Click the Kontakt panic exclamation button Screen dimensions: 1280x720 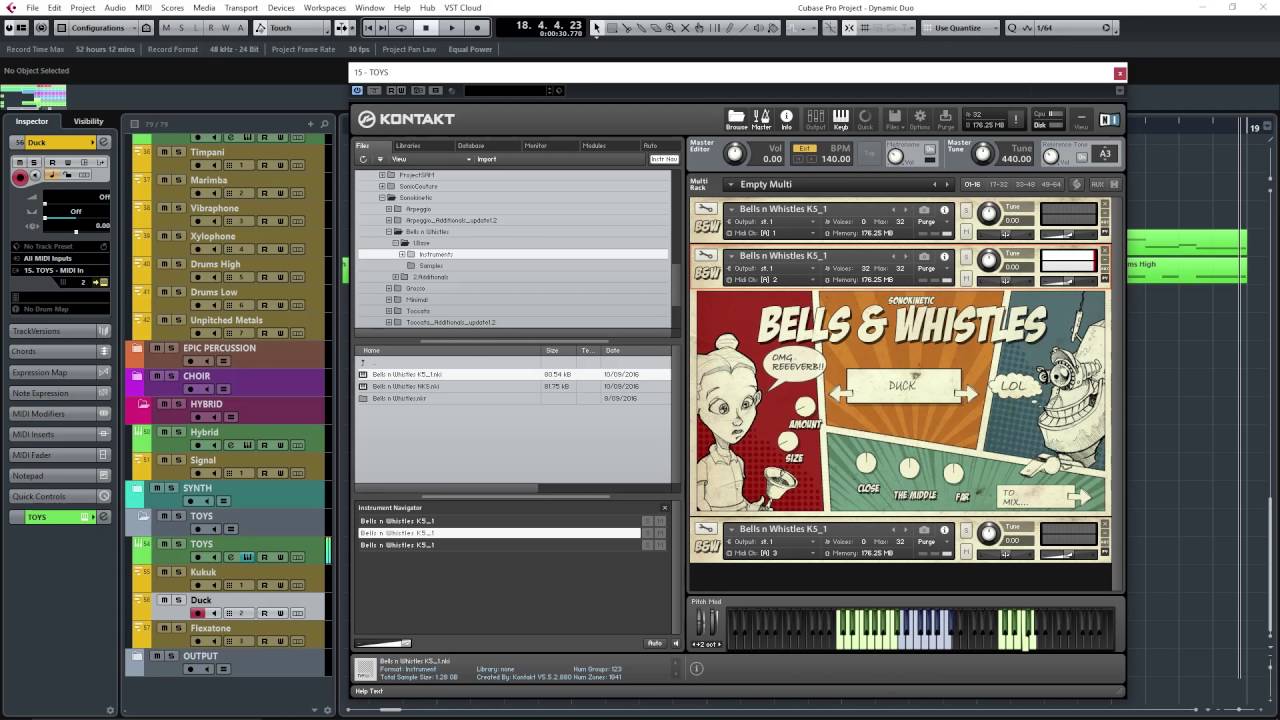tap(1016, 119)
